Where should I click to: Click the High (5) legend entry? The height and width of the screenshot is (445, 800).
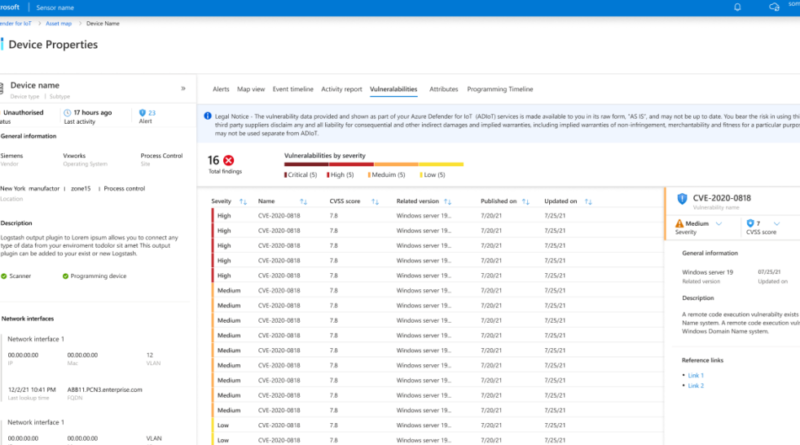[340, 175]
